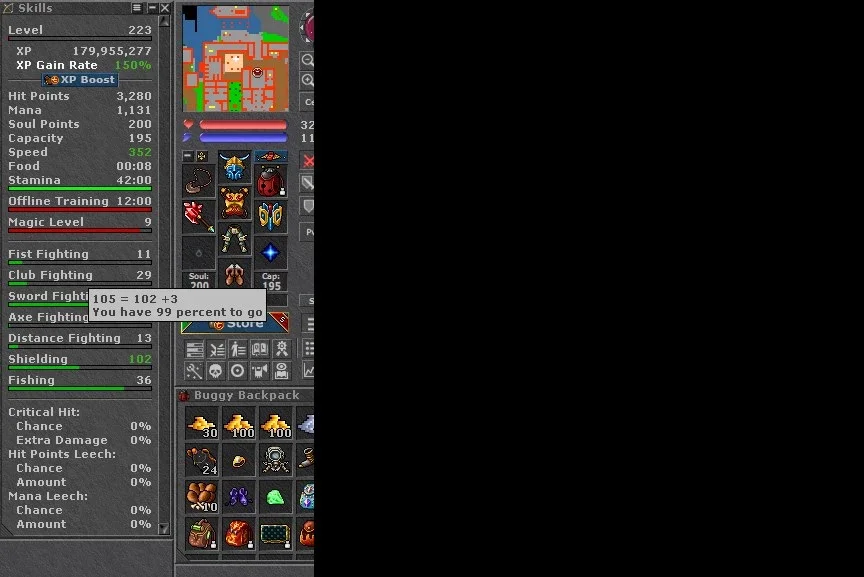Click the Soul Points 200 row
Viewport: 864px width, 577px height.
coord(80,124)
